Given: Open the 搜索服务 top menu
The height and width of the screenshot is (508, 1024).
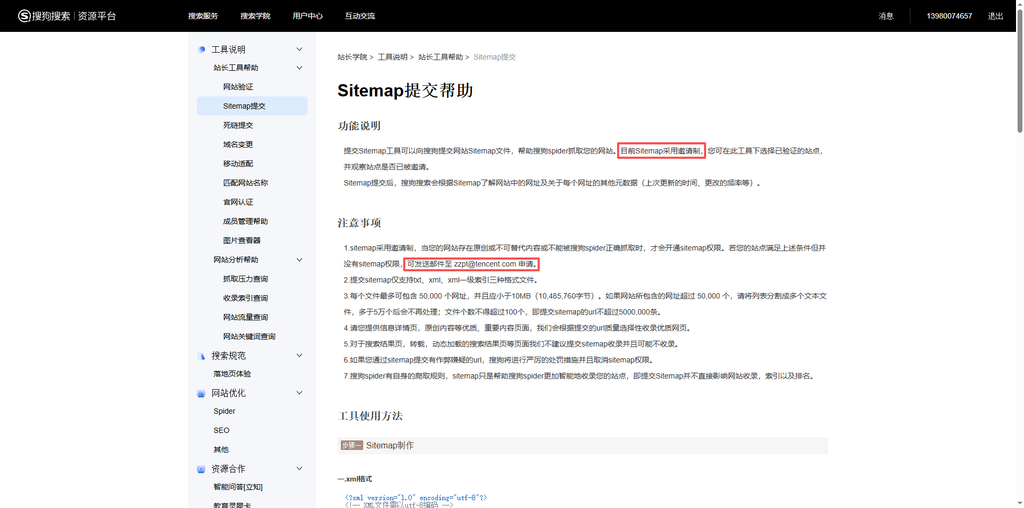Looking at the screenshot, I should (202, 16).
